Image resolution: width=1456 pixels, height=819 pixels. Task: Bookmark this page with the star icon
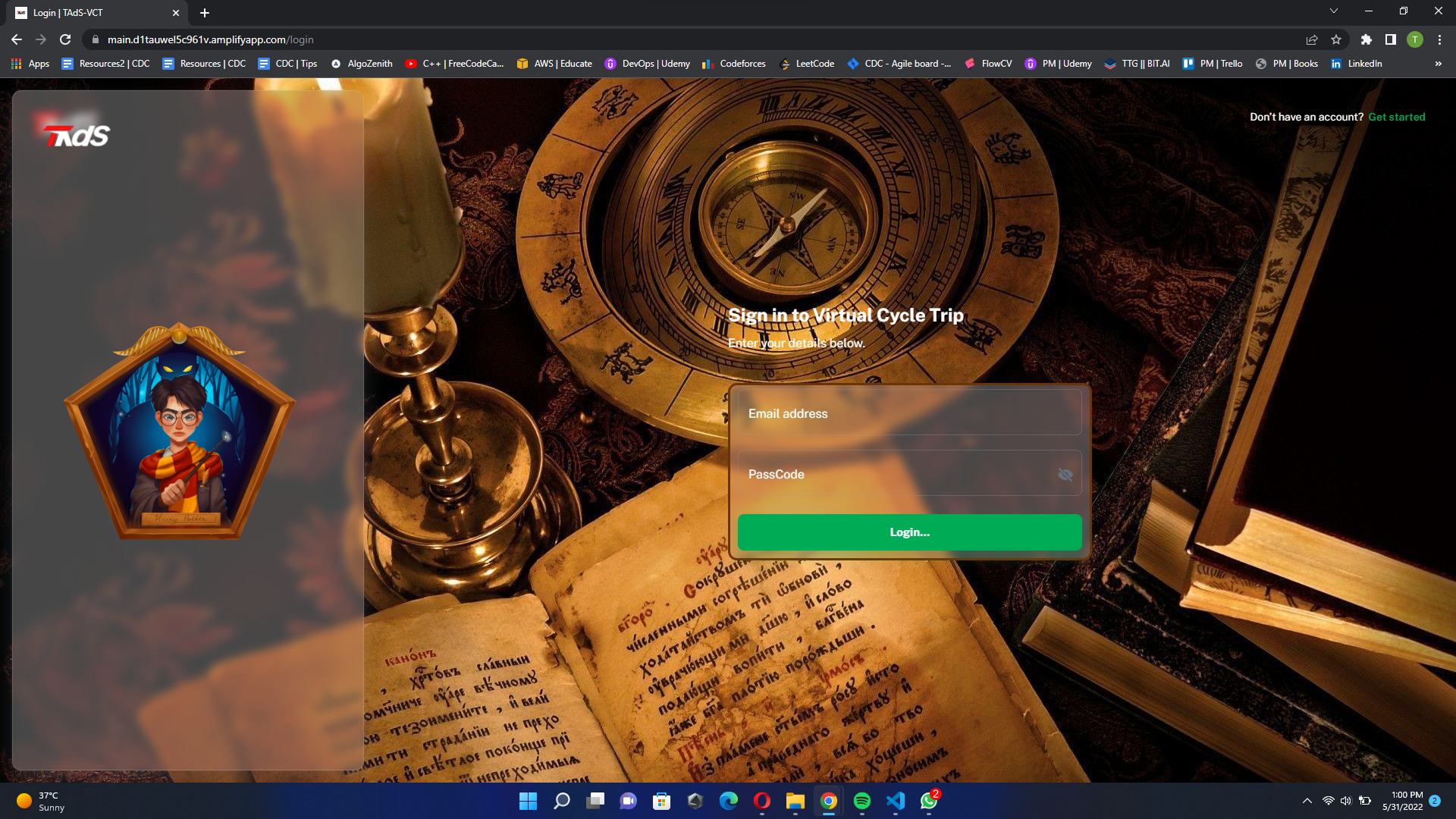(1336, 39)
